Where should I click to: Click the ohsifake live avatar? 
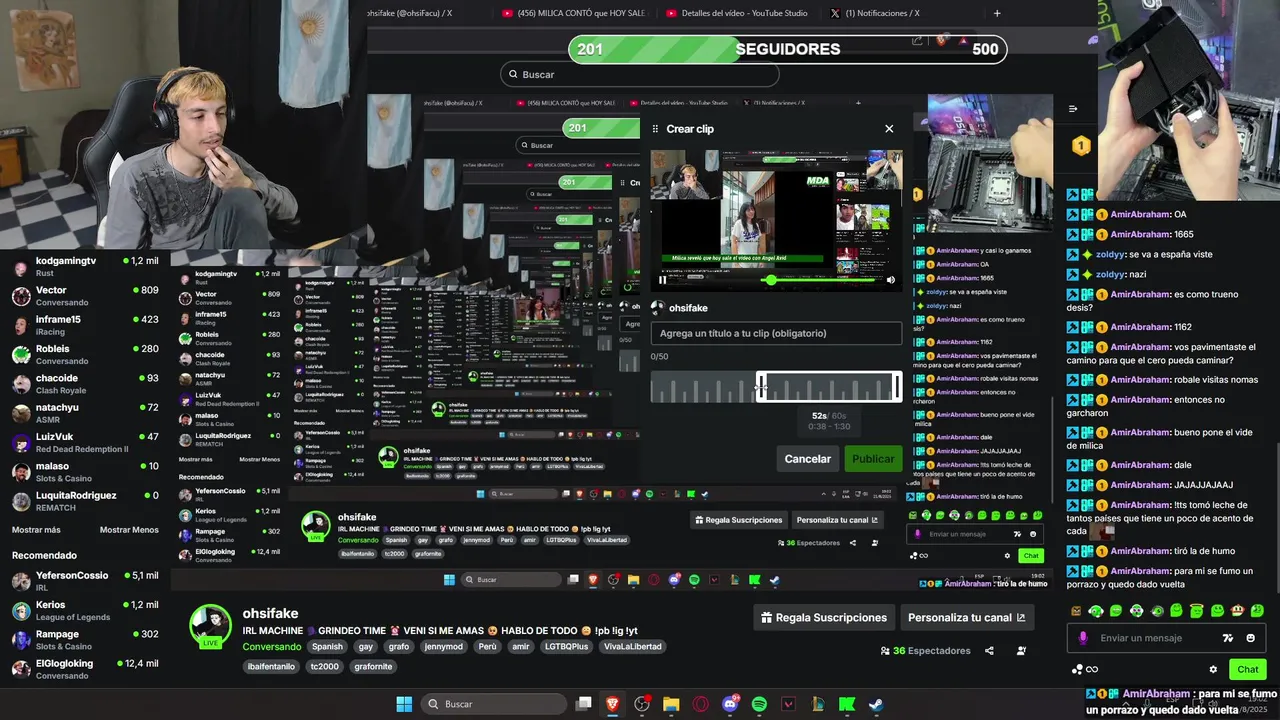click(x=211, y=627)
